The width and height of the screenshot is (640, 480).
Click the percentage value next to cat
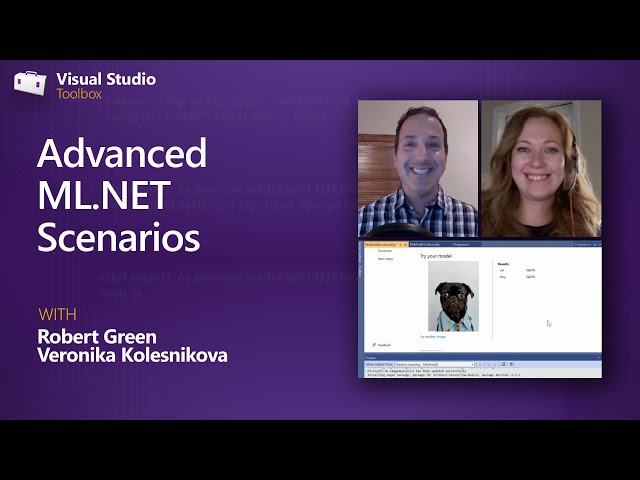(x=530, y=270)
